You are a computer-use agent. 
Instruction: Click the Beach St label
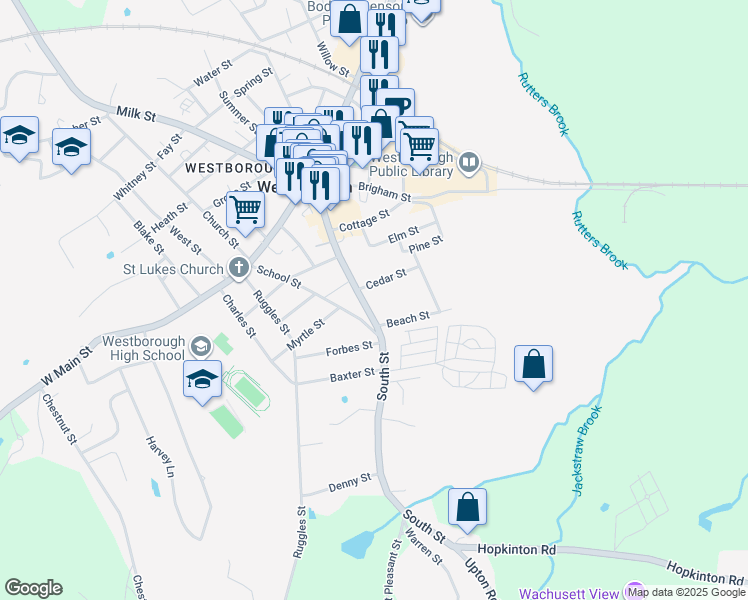408,319
